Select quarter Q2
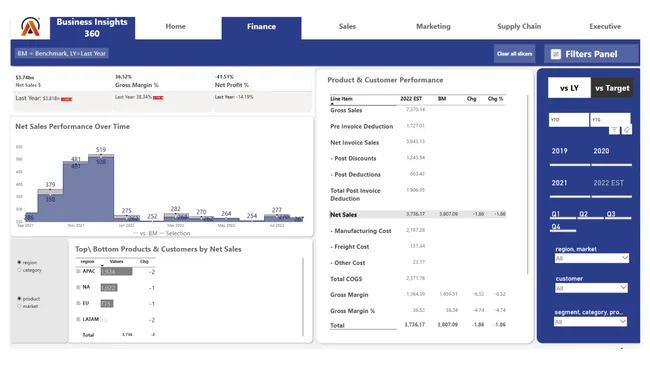The height and width of the screenshot is (366, 650). [590, 214]
